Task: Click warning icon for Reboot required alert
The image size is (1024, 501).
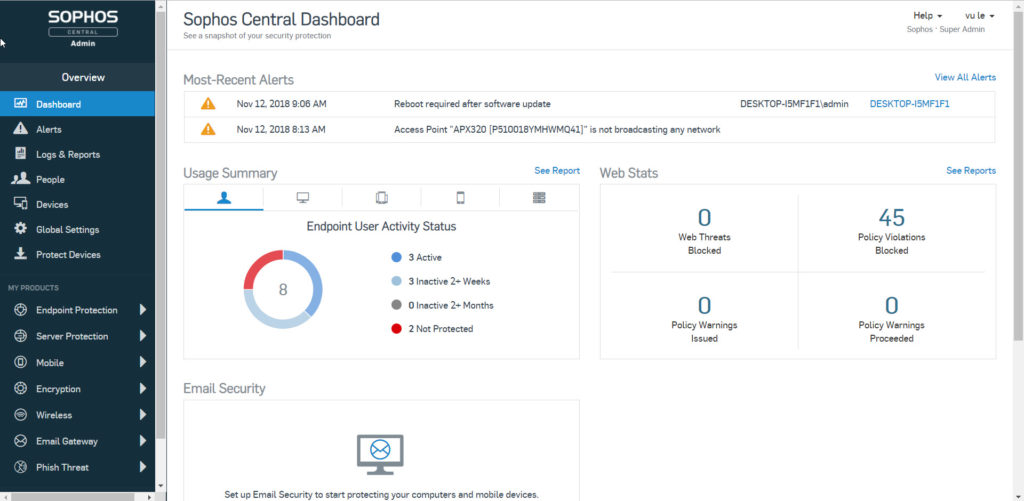Action: click(x=208, y=103)
